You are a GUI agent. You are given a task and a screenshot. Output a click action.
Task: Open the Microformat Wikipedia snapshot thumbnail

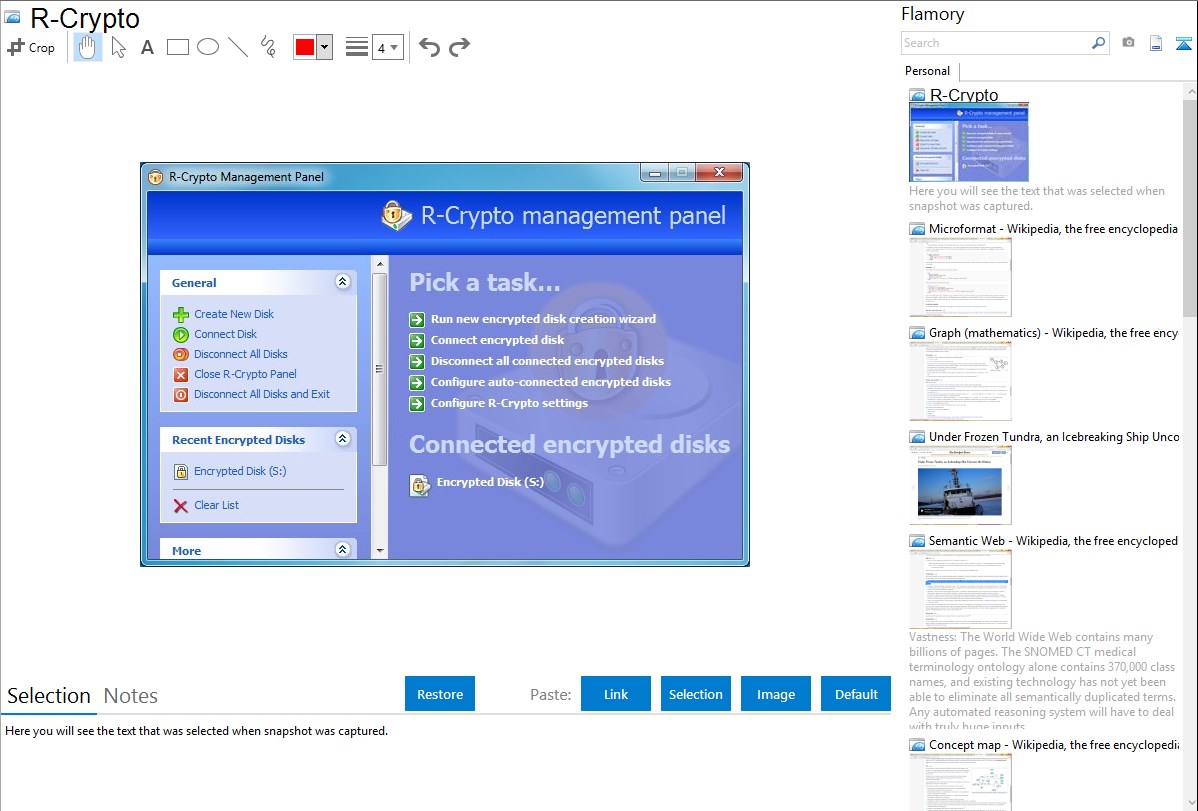(x=960, y=277)
